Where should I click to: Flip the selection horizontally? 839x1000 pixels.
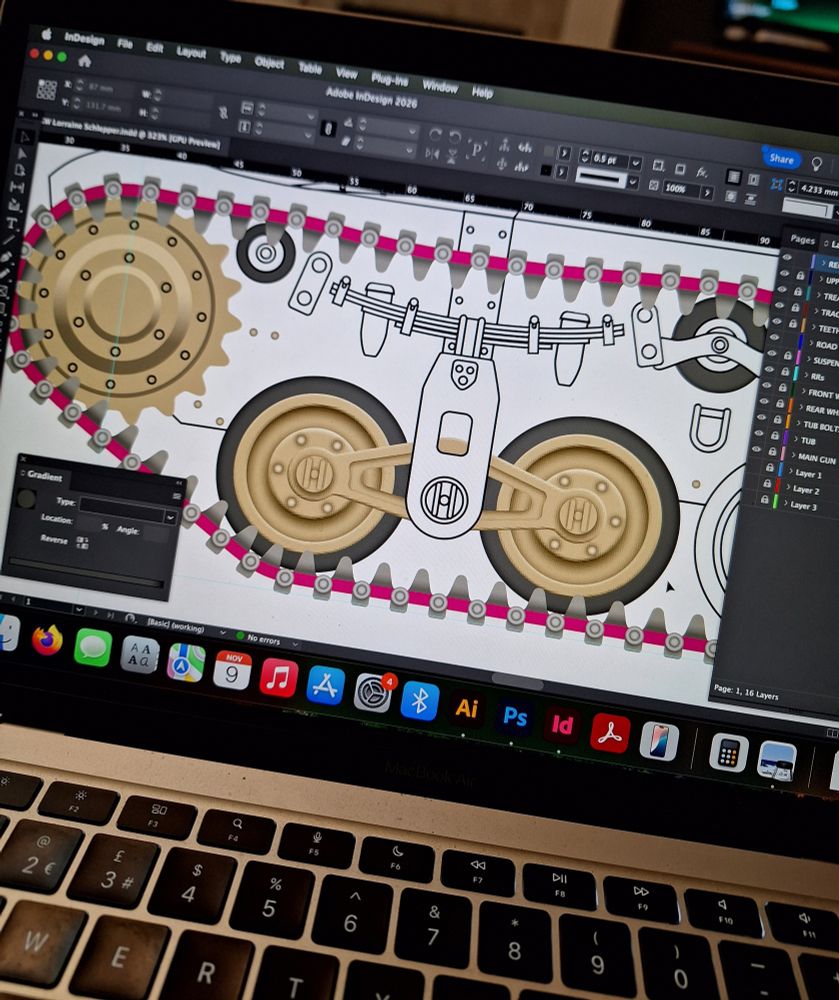click(x=432, y=153)
